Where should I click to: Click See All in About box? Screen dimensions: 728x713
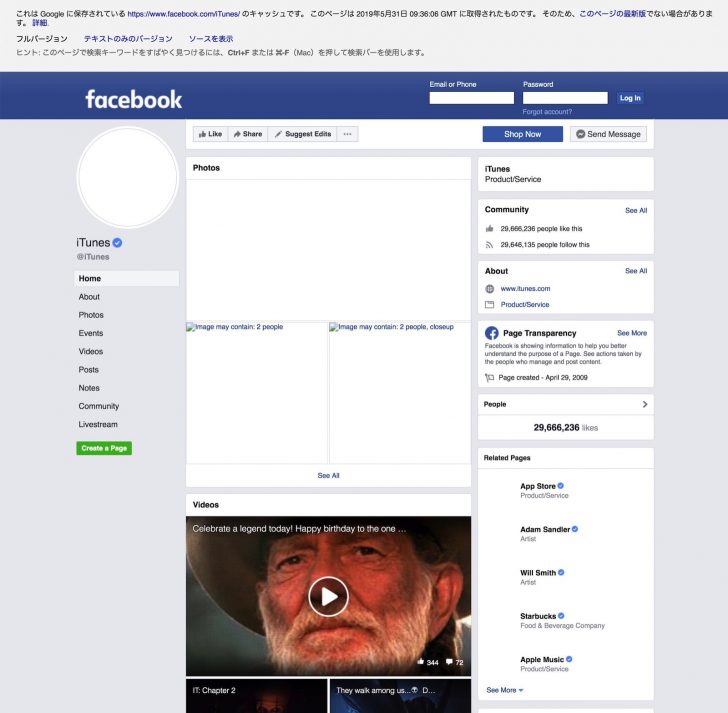click(636, 271)
